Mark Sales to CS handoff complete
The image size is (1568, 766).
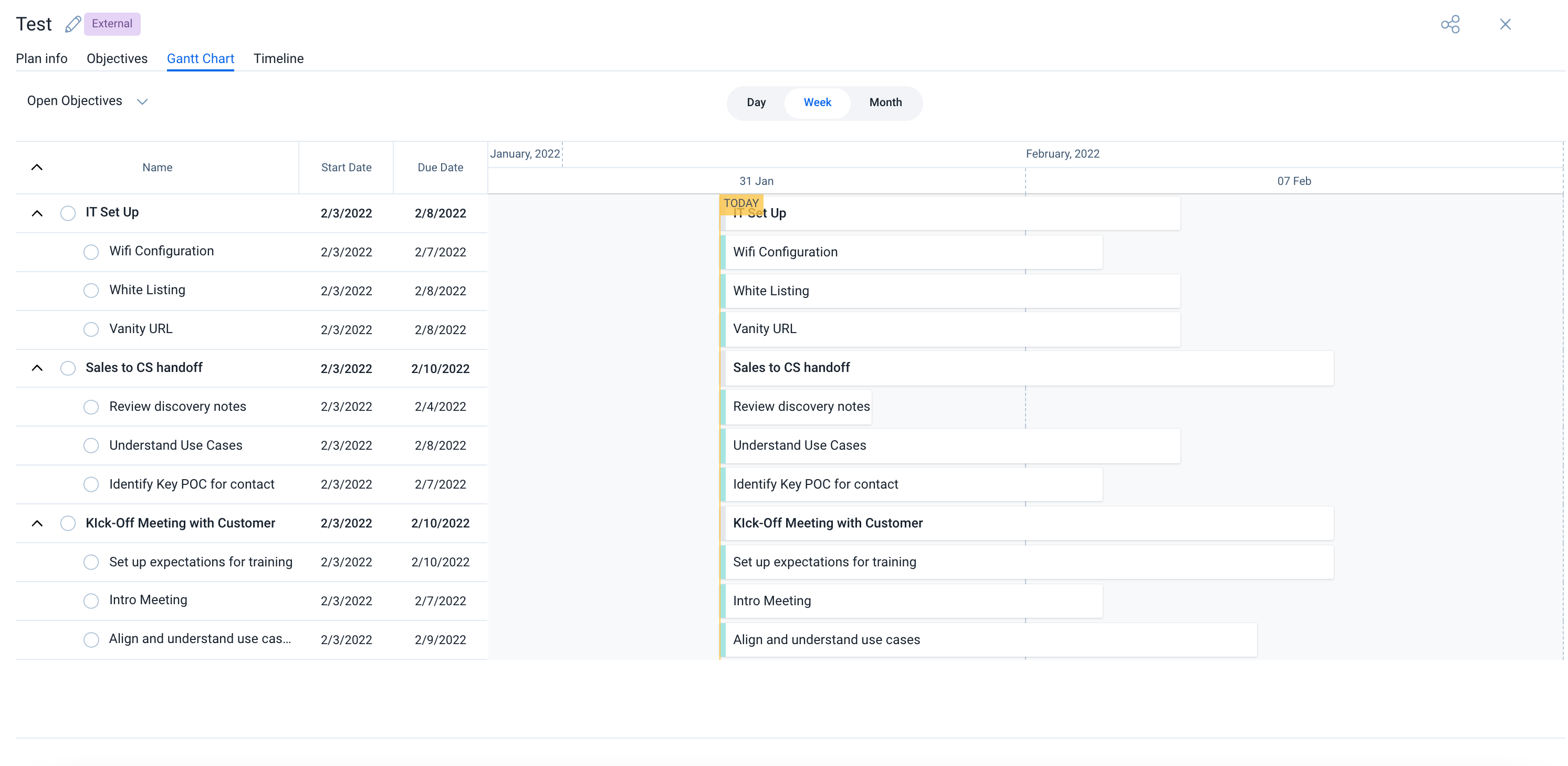tap(68, 368)
